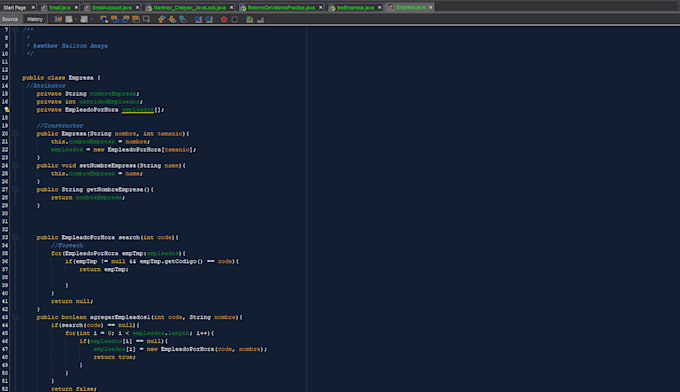Close the Empresa.java tab
This screenshot has height=392, width=680.
pos(431,7)
